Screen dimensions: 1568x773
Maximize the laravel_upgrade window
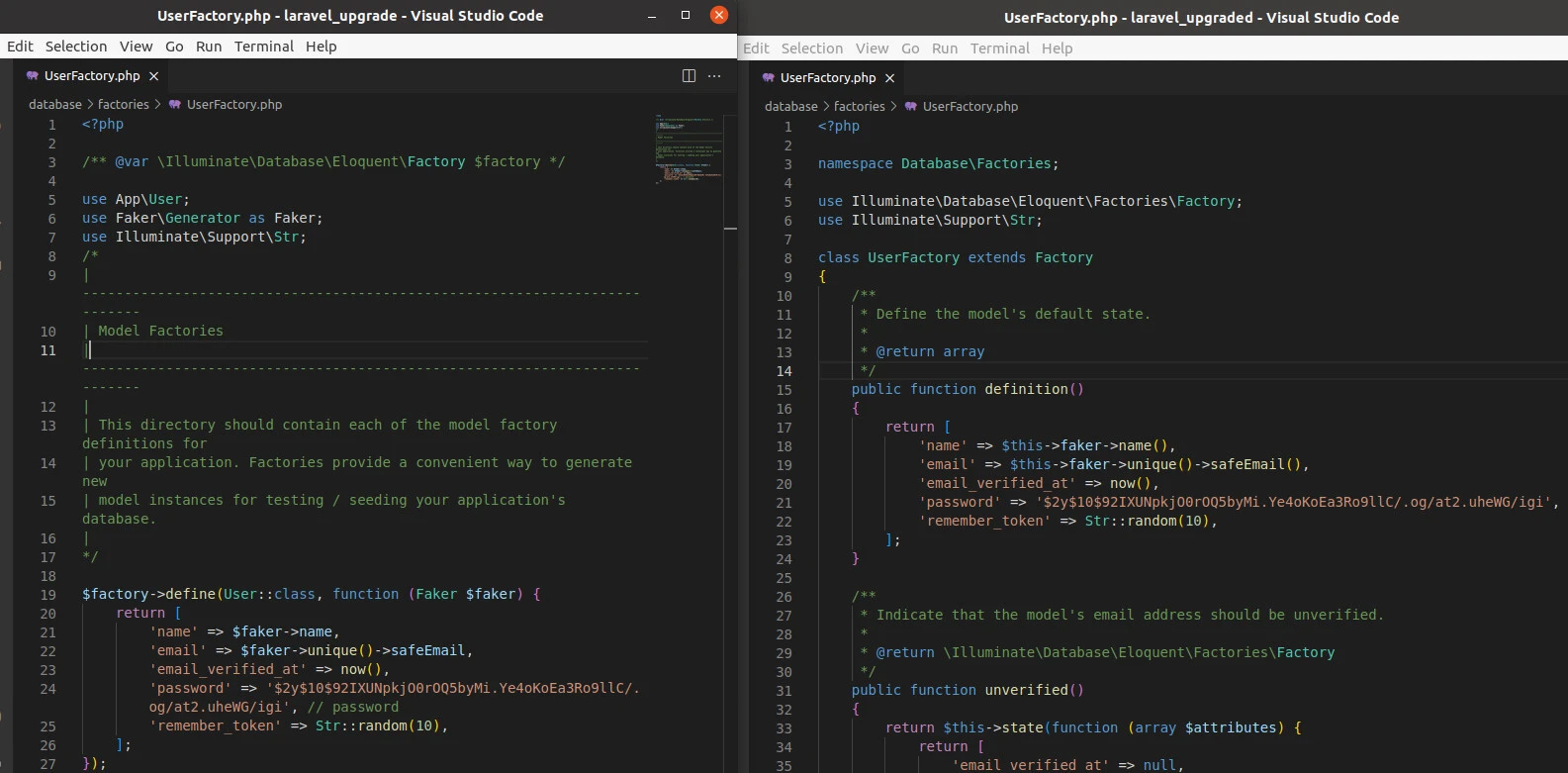click(685, 16)
